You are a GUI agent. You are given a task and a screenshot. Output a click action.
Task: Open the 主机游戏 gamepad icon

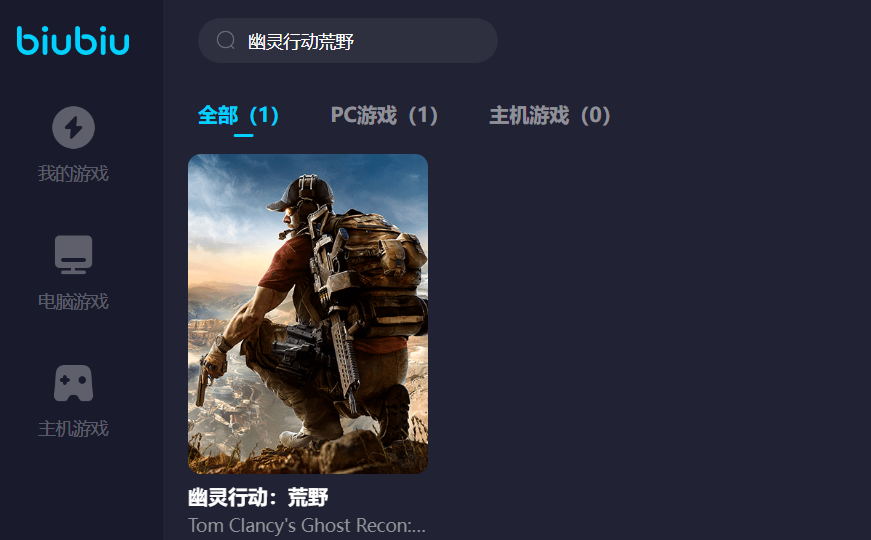[x=73, y=383]
